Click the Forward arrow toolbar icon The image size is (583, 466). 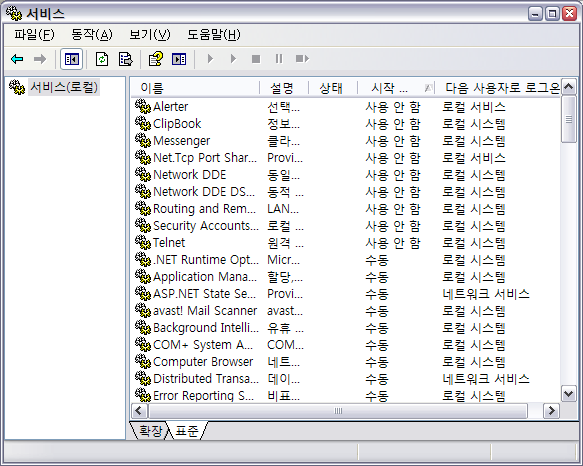click(40, 59)
